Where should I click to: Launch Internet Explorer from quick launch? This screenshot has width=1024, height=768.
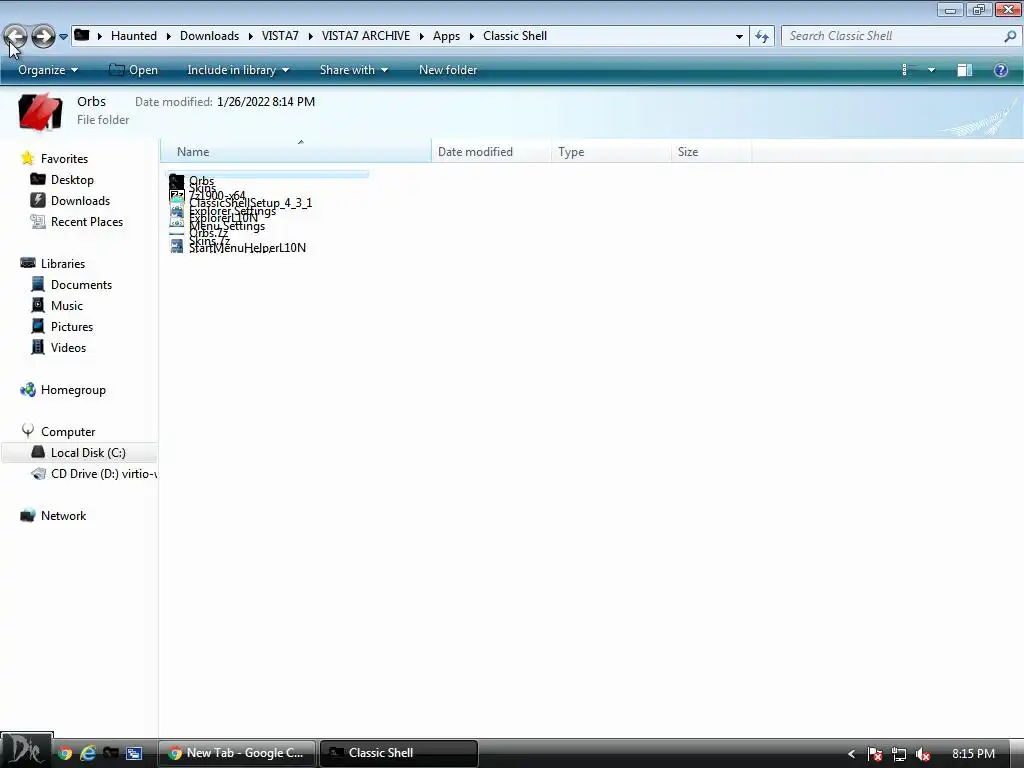[88, 753]
